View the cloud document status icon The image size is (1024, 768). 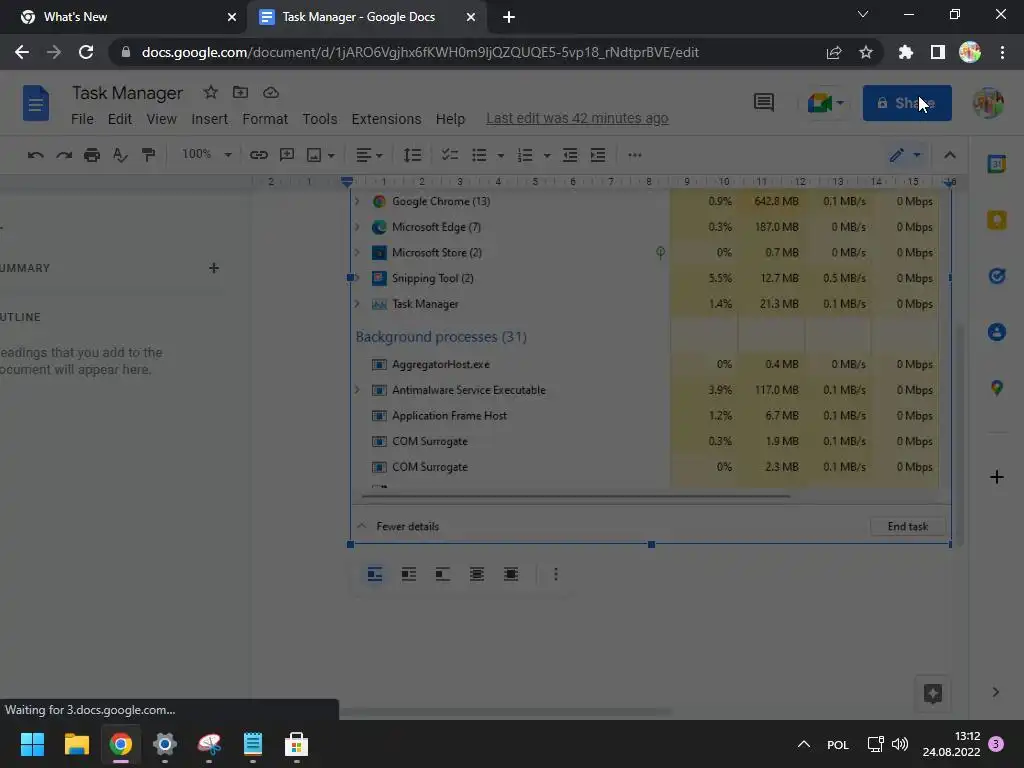pyautogui.click(x=271, y=93)
